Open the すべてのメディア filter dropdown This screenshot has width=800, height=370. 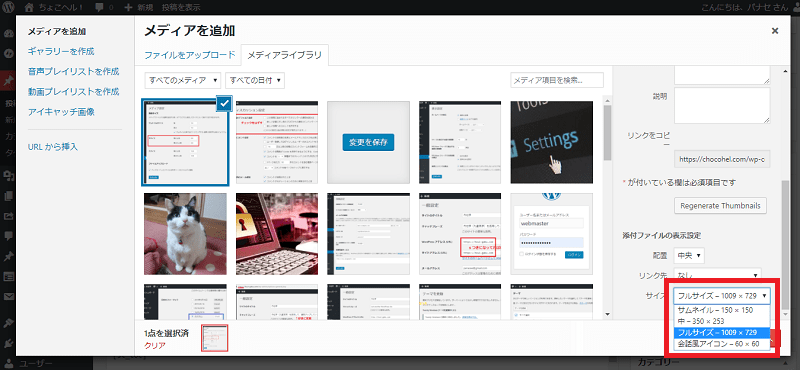[x=183, y=80]
